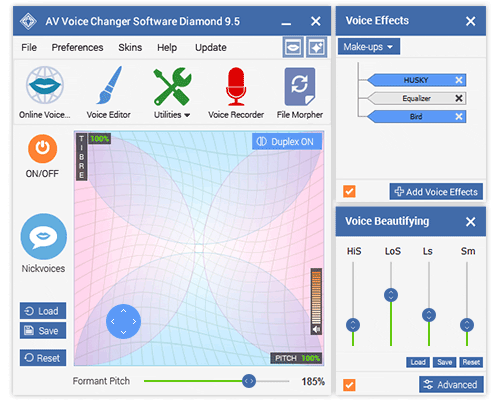Click the Load button in main window
Viewport: 500px width, 400px height.
[x=43, y=311]
